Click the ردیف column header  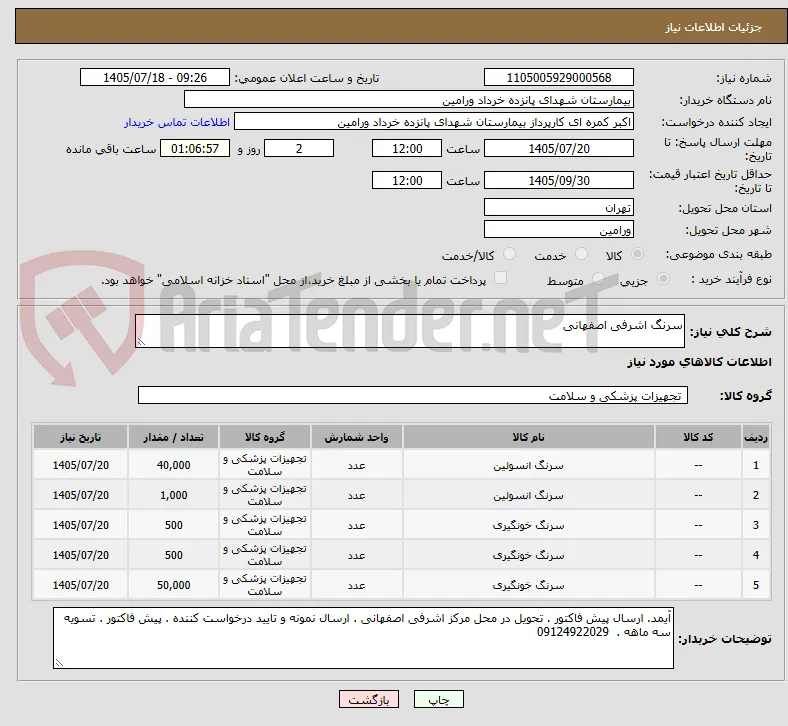click(756, 437)
